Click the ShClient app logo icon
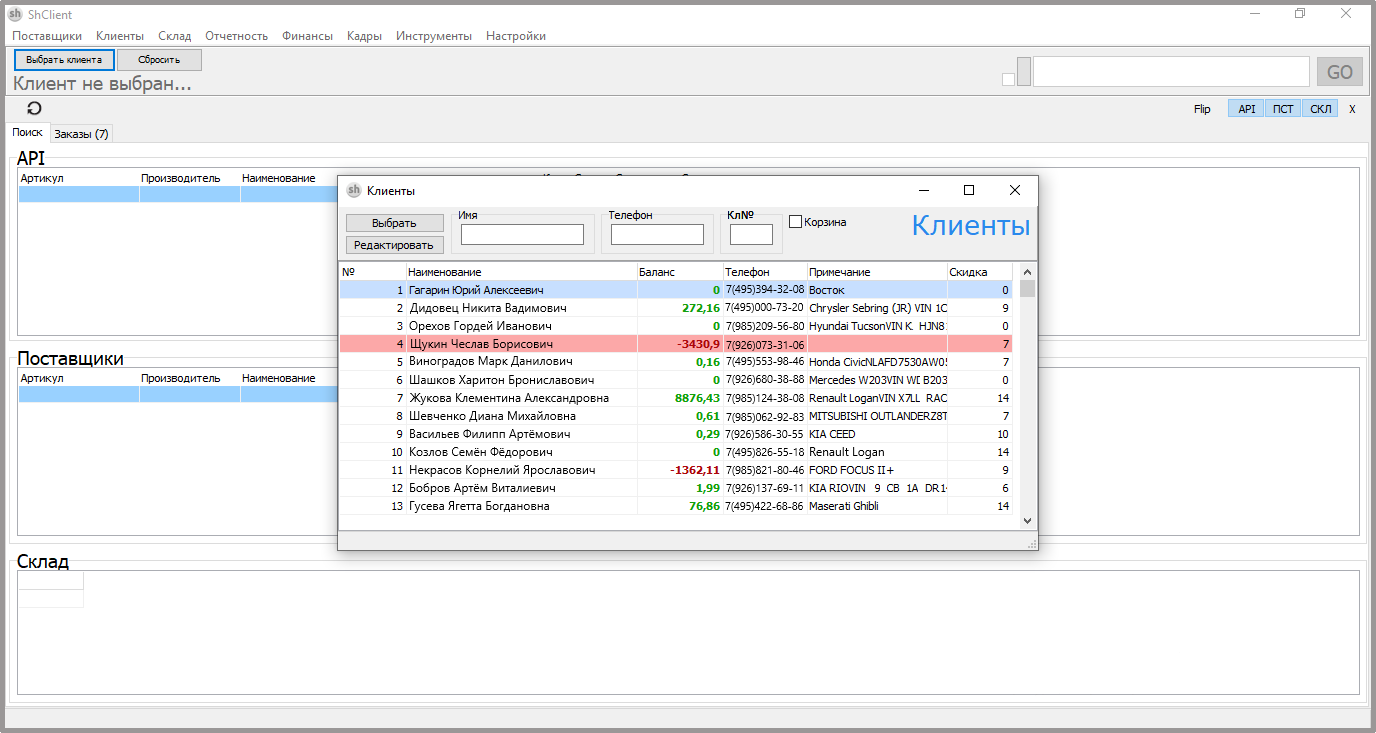 pos(16,15)
